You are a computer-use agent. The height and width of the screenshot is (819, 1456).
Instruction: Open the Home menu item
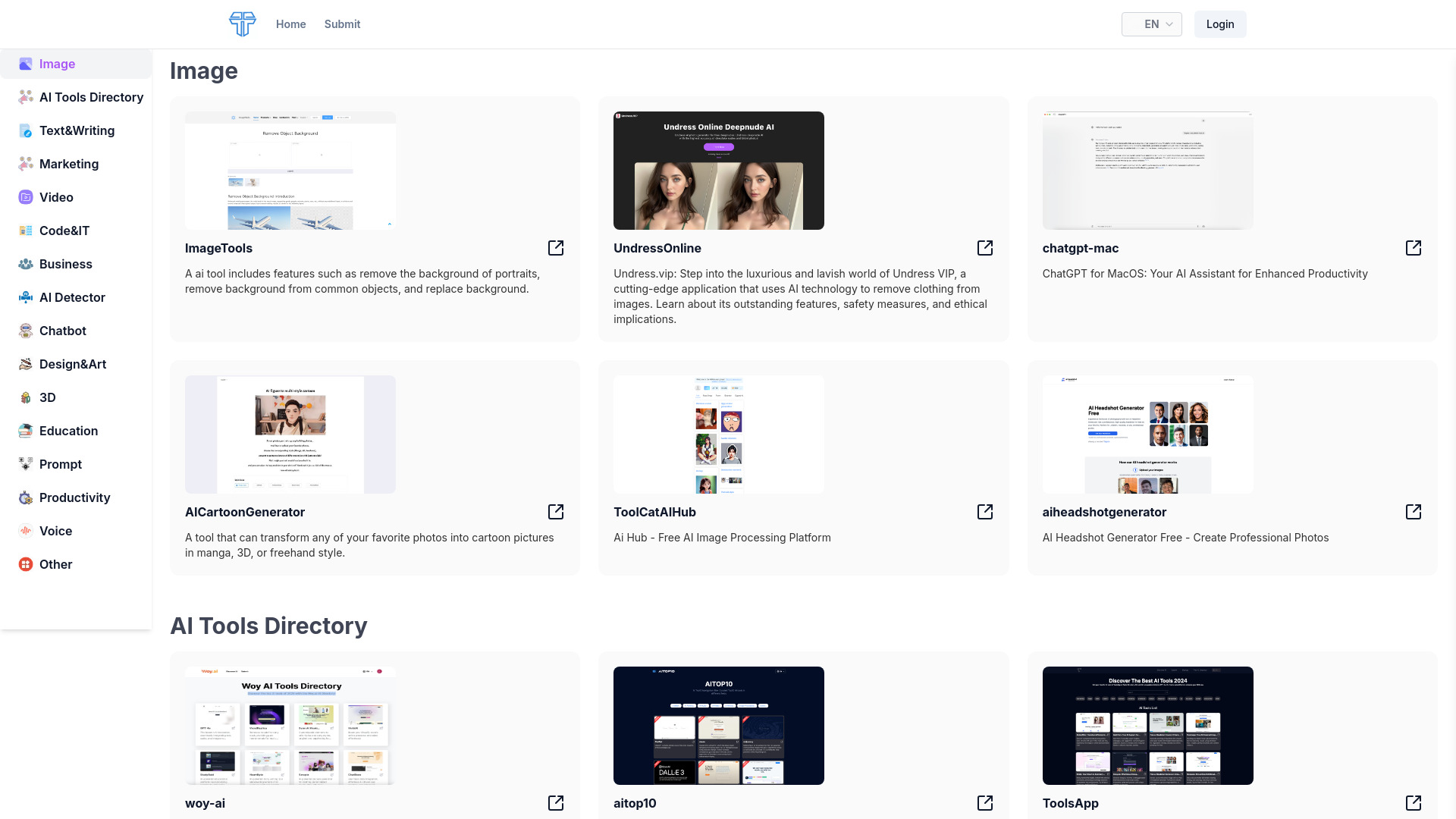pyautogui.click(x=291, y=24)
